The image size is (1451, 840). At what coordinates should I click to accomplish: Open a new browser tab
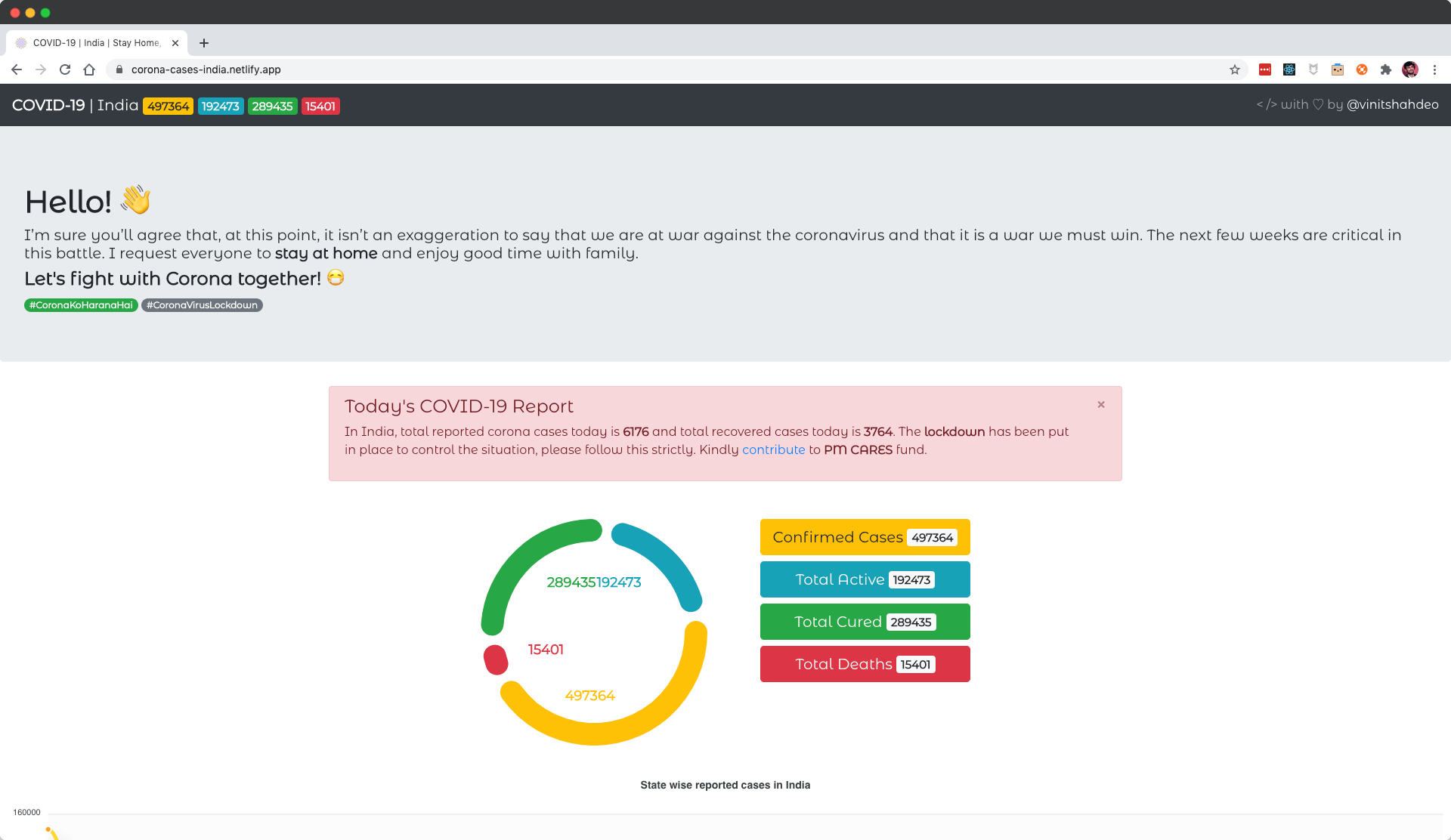tap(204, 43)
